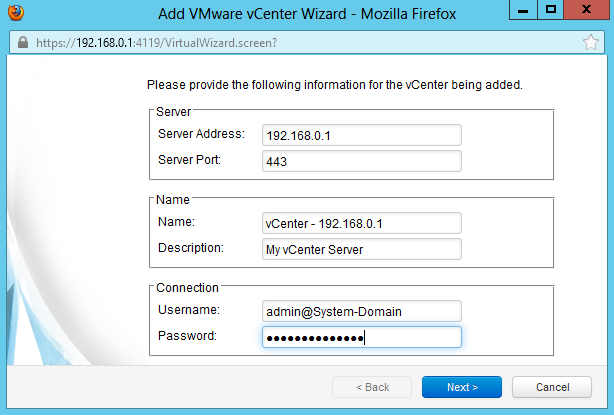Click the 'Username:' label

189,310
